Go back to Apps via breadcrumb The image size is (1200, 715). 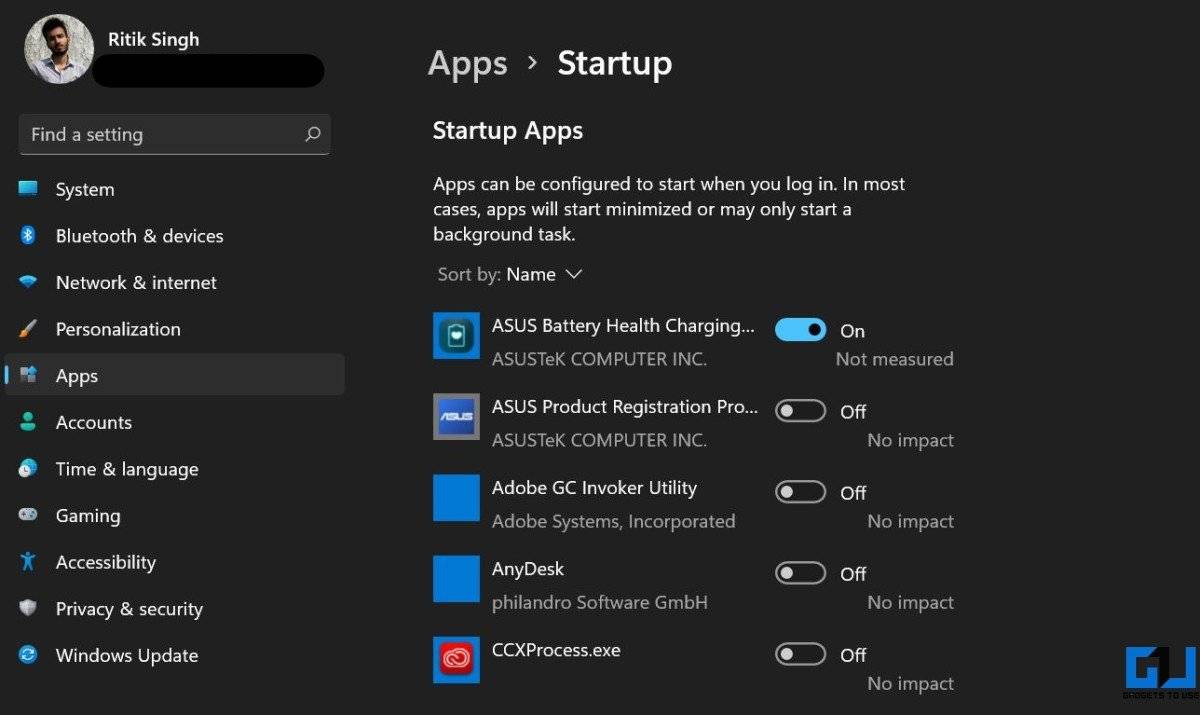467,63
